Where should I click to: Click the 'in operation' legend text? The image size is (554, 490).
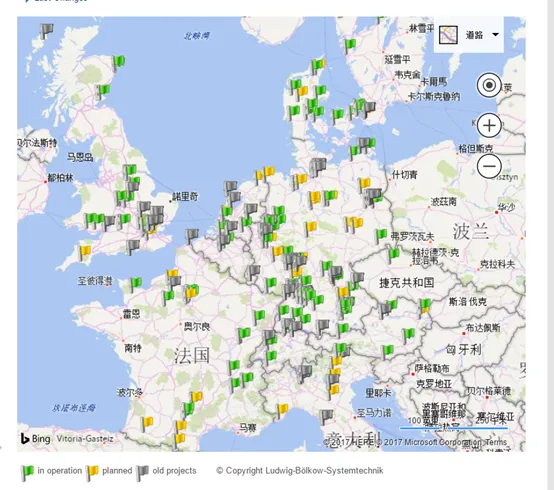(59, 471)
